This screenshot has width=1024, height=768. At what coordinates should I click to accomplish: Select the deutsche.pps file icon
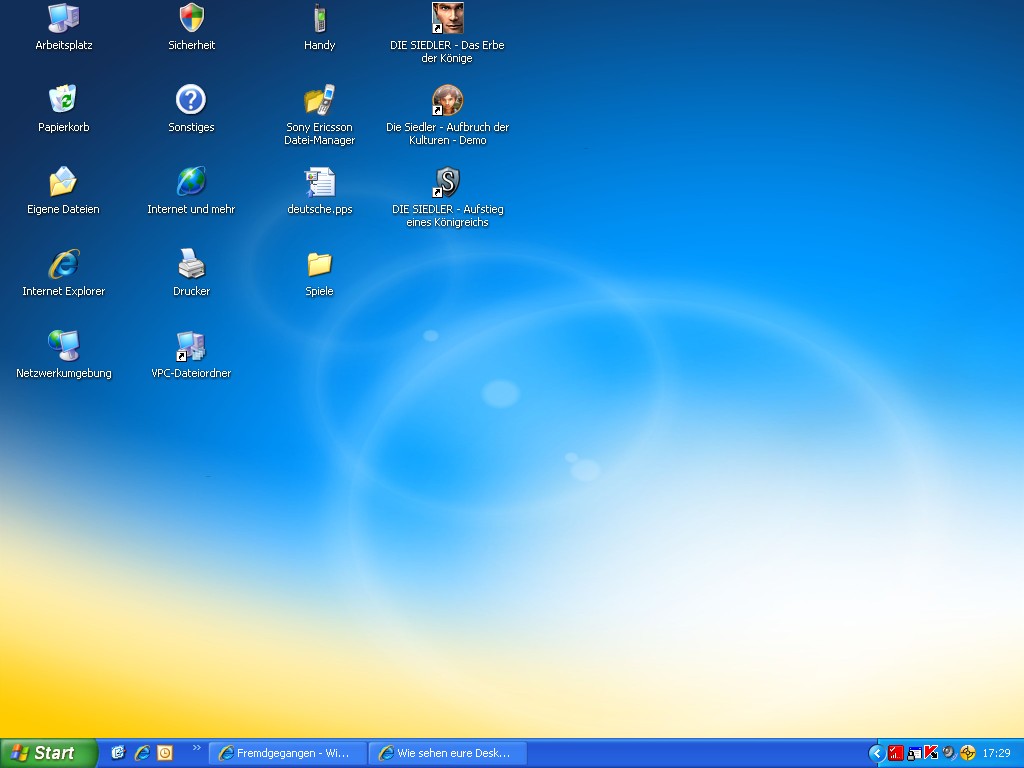319,182
